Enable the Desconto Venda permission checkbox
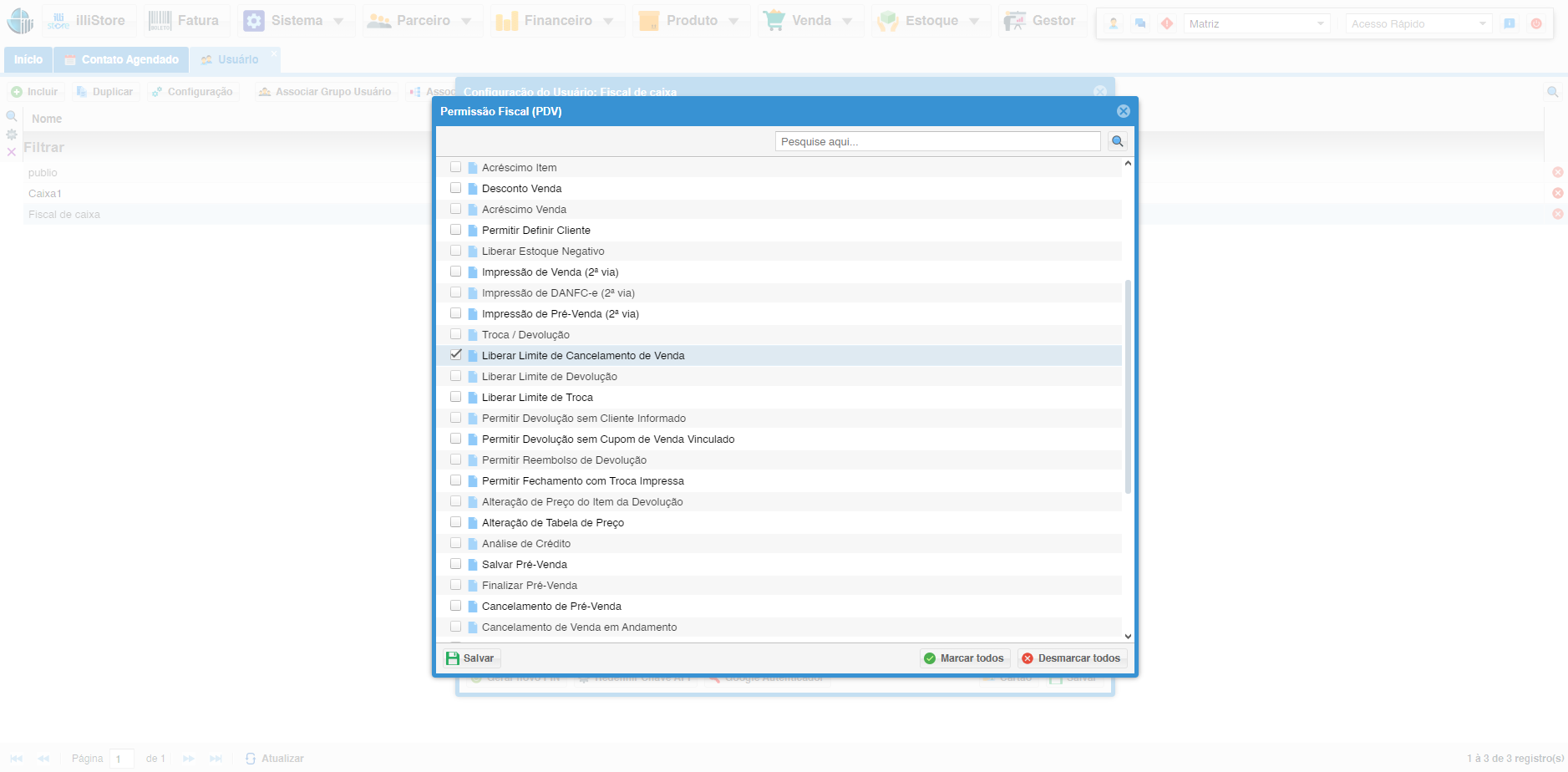The image size is (1568, 772). pyautogui.click(x=456, y=188)
